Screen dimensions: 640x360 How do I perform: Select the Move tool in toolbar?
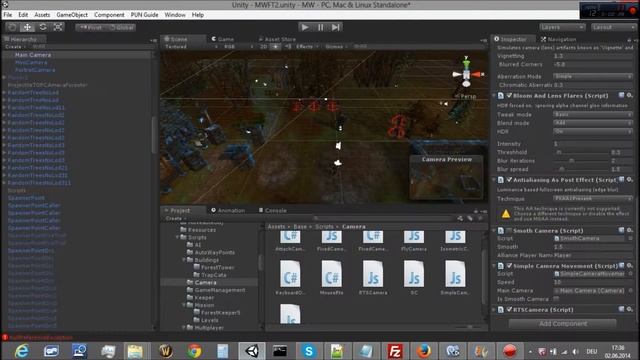click(x=27, y=27)
